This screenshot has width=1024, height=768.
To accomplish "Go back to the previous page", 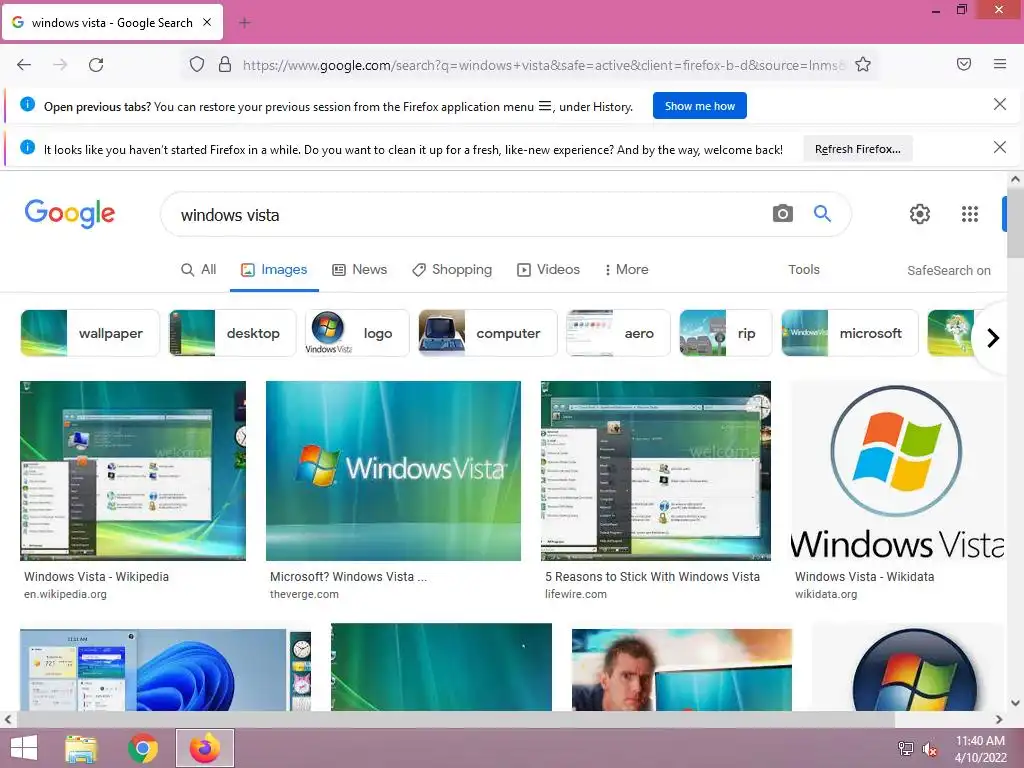I will coord(24,65).
